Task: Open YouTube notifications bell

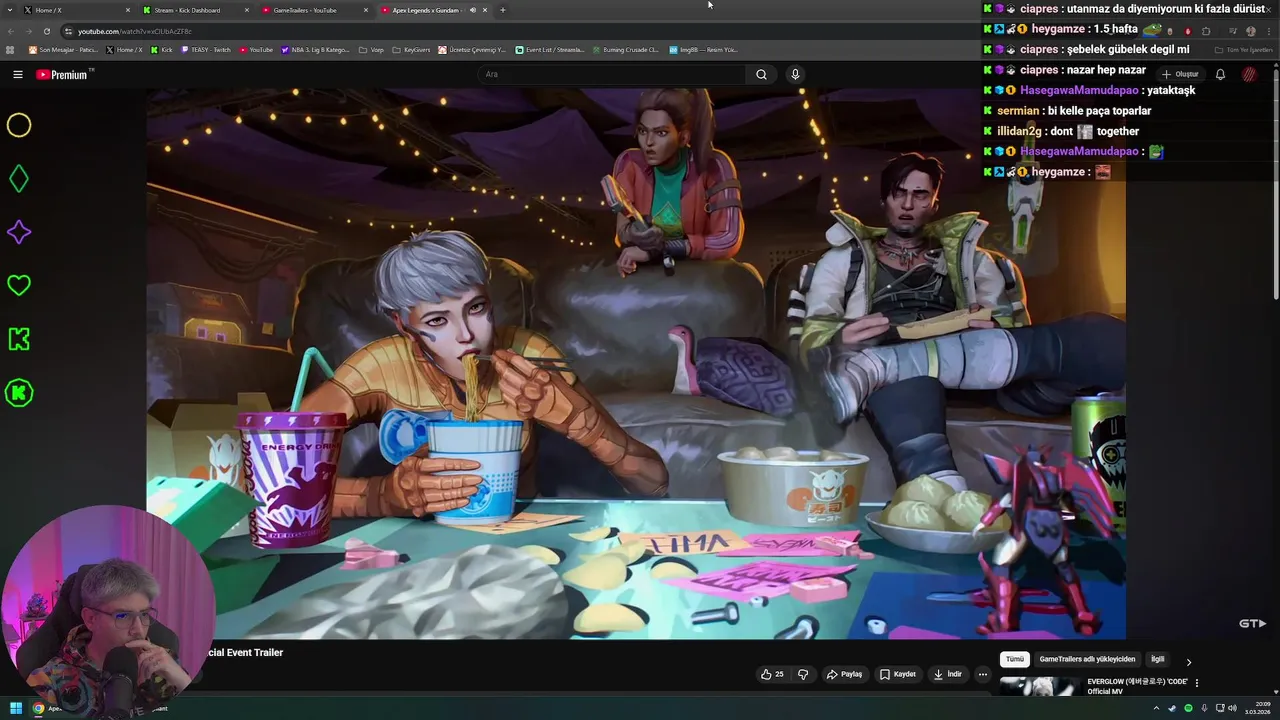Action: [x=1220, y=74]
